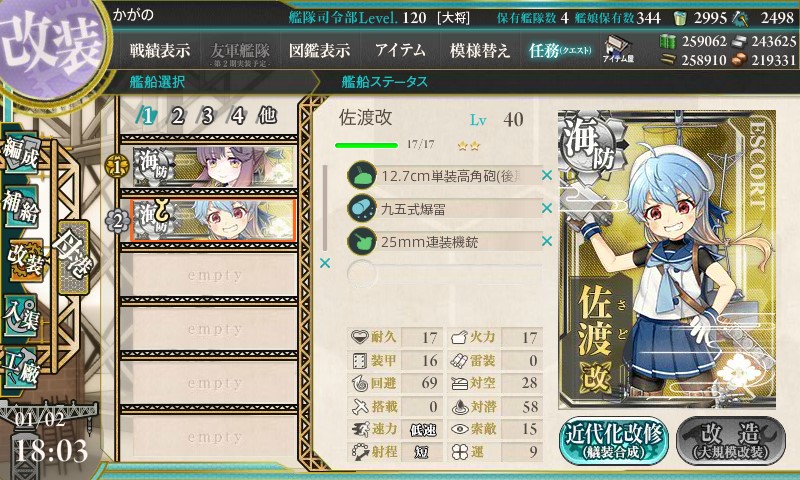Remove the 九五式爆雷 equipment with its X

point(547,208)
